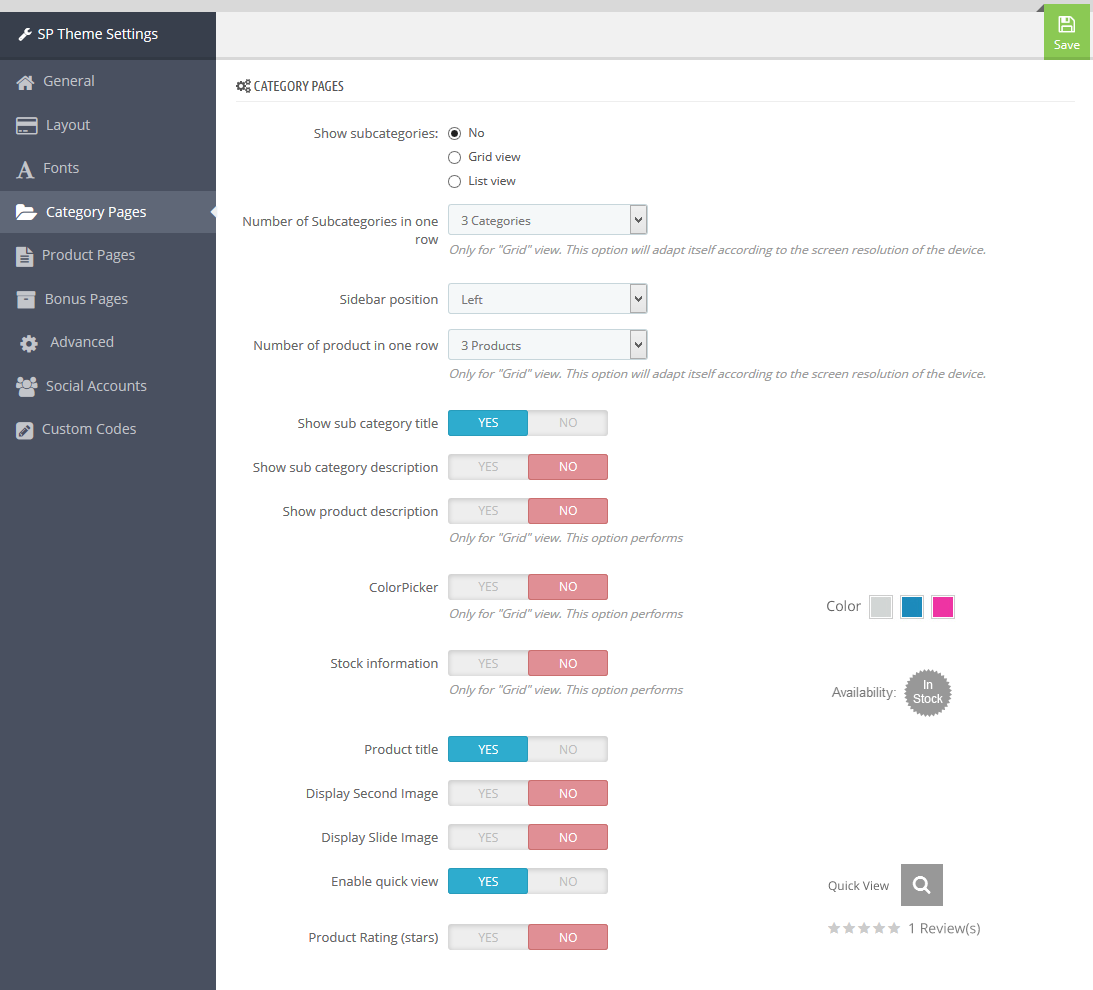The width and height of the screenshot is (1093, 990).
Task: Click the blue YES on Product title
Action: [x=488, y=749]
